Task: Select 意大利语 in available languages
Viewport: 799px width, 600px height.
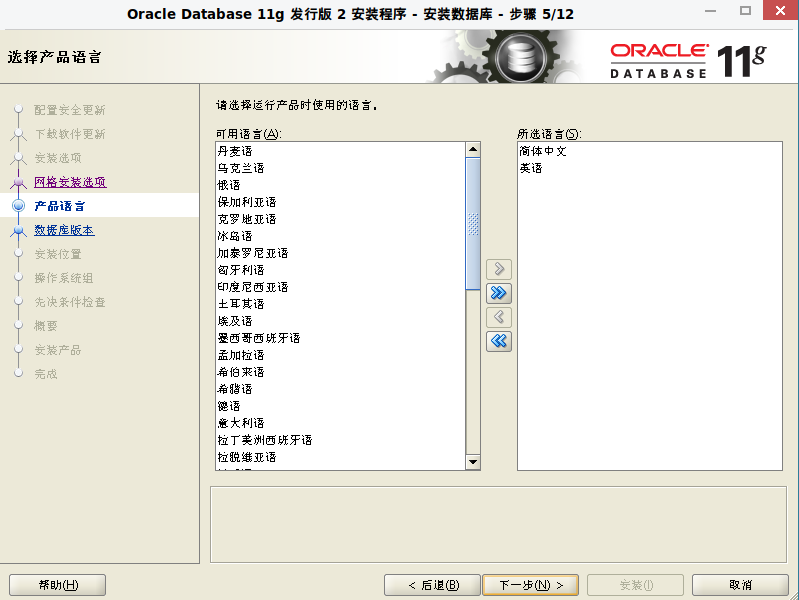Action: [340, 423]
